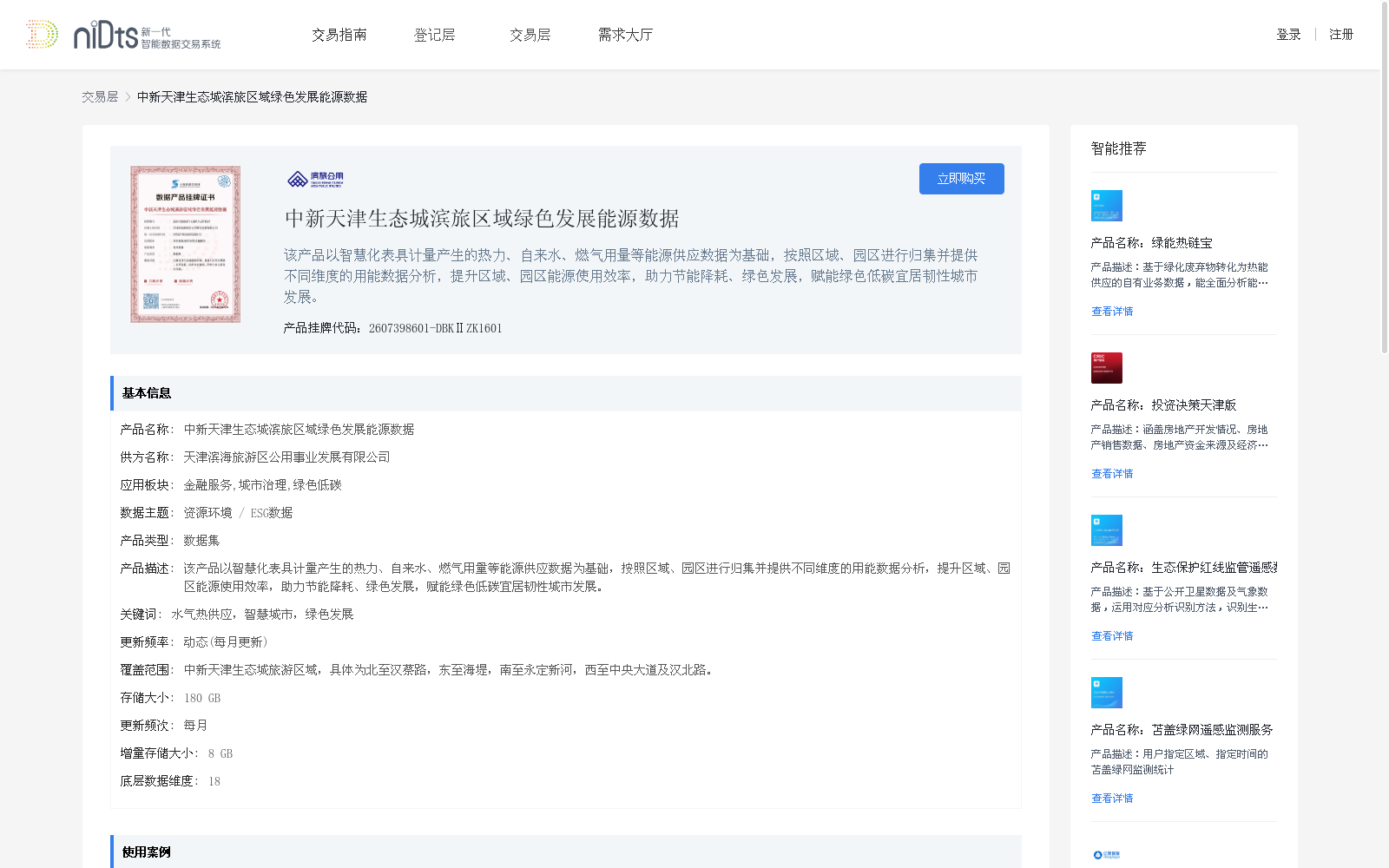Open the 登记层 menu item
Image resolution: width=1389 pixels, height=868 pixels.
point(435,35)
